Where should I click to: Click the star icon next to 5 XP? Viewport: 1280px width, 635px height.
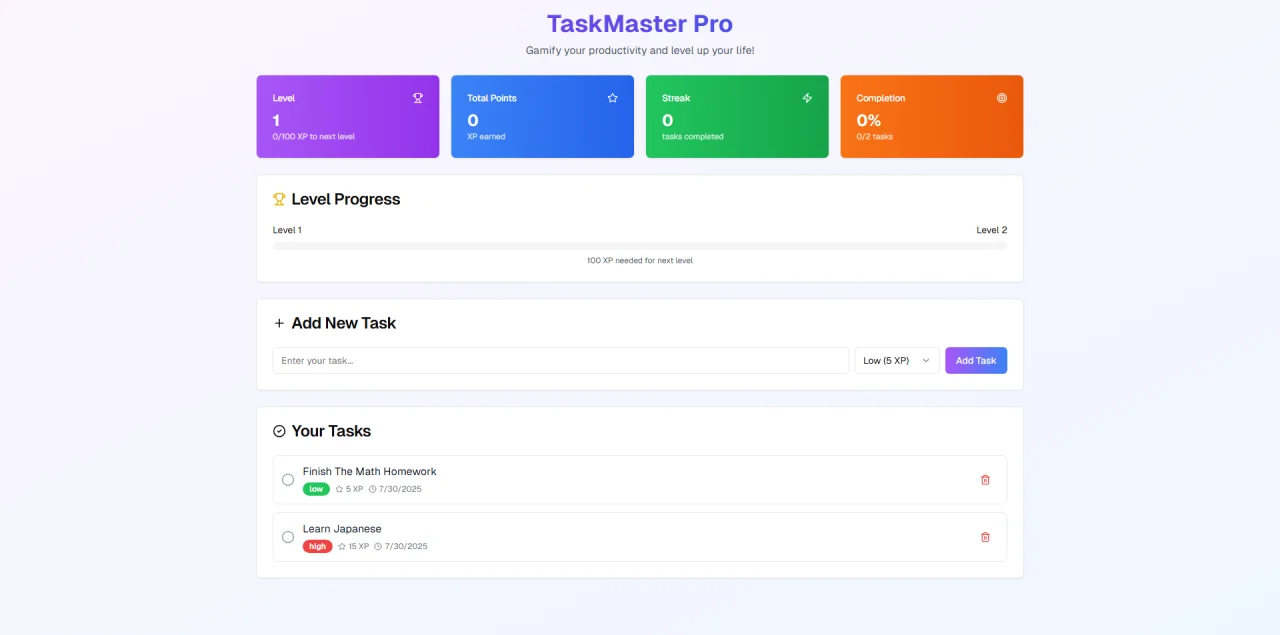click(339, 489)
